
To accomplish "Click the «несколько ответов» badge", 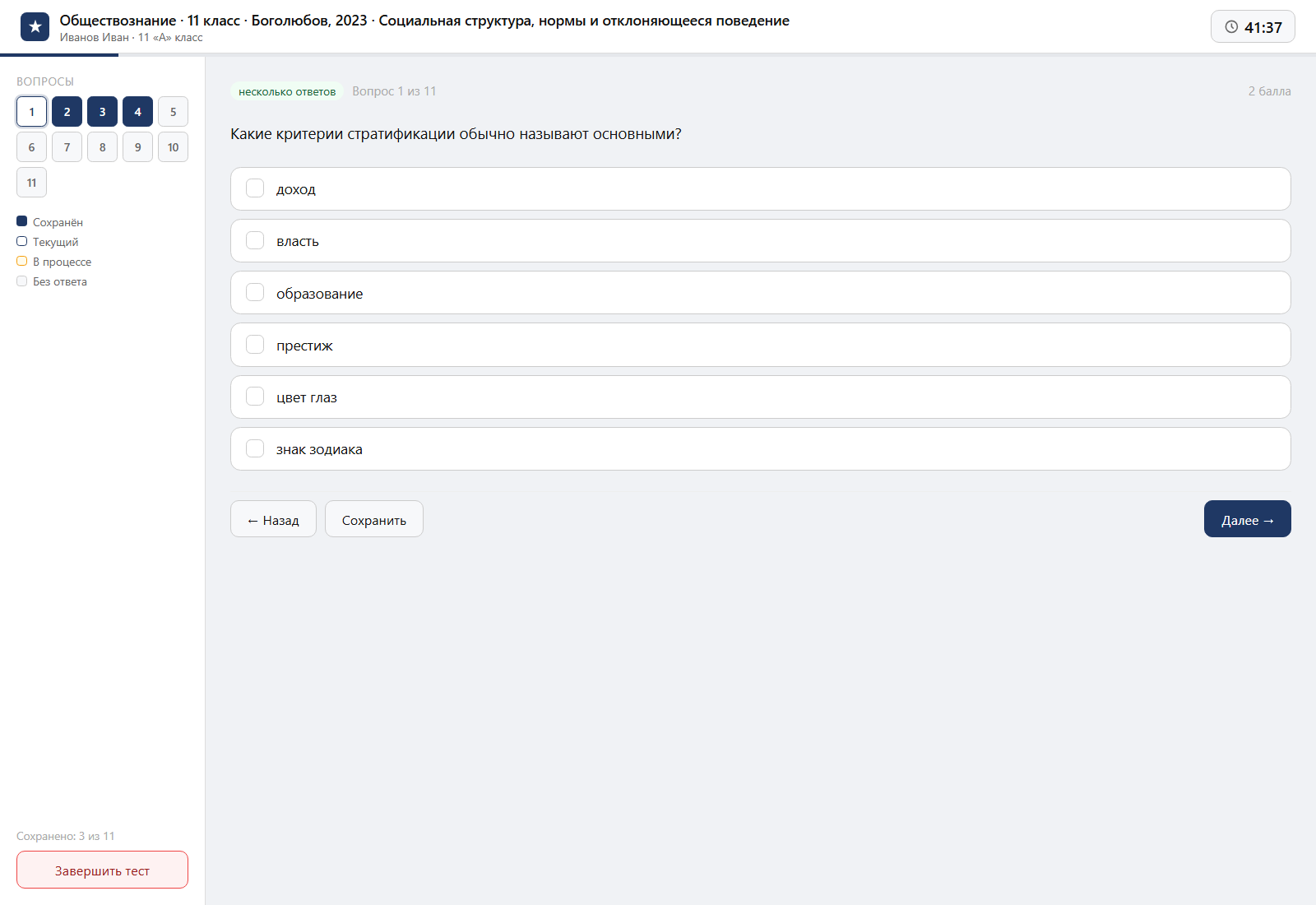I will 287,91.
